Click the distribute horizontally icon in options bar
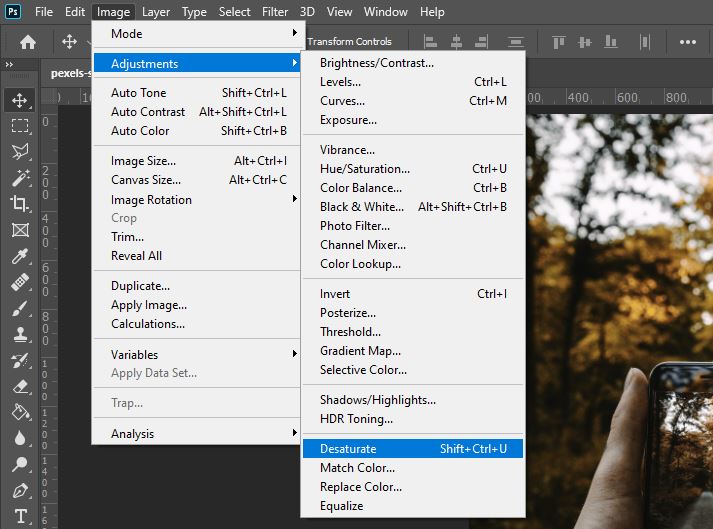Image resolution: width=713 pixels, height=529 pixels. click(x=516, y=42)
